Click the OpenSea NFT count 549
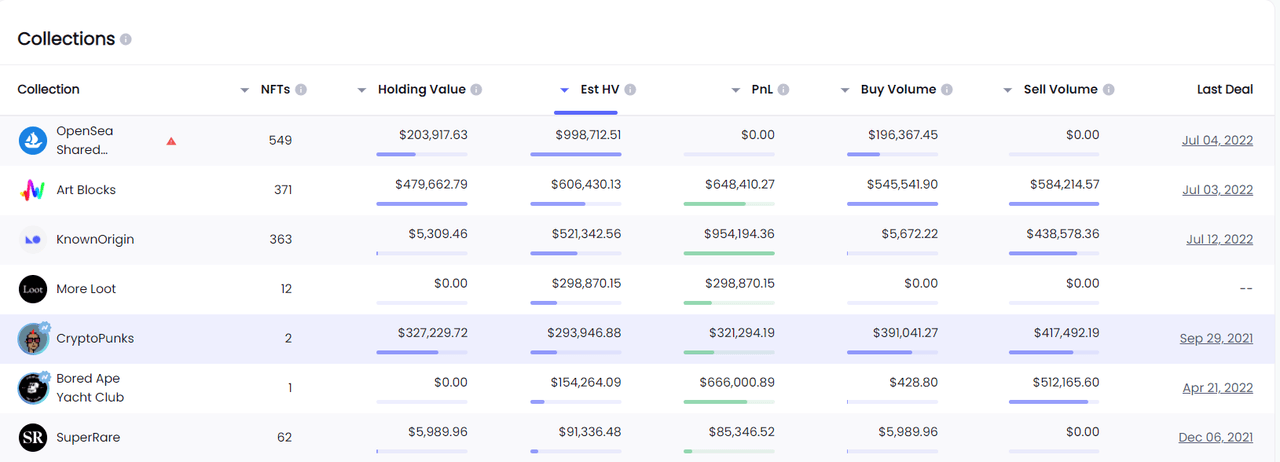This screenshot has height=462, width=1280. [x=280, y=140]
